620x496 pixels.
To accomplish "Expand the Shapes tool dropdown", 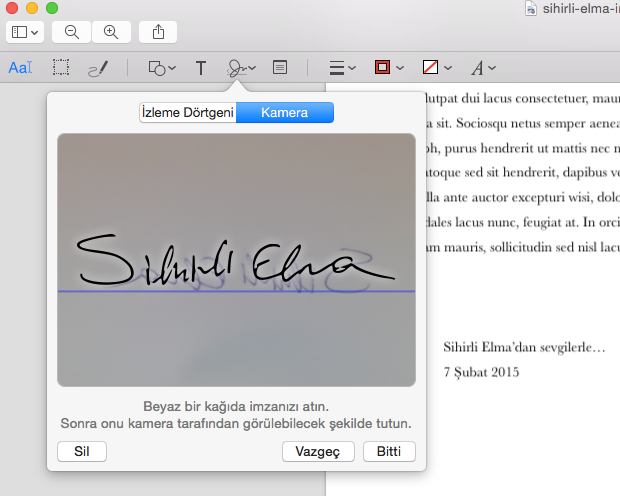I will 162,68.
